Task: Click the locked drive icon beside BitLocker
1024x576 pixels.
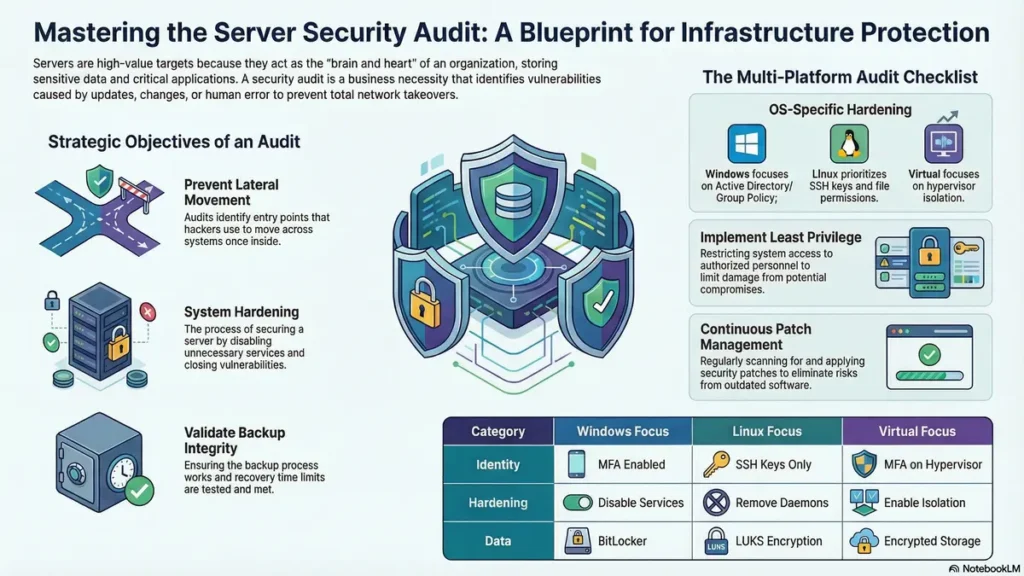Action: [x=577, y=541]
